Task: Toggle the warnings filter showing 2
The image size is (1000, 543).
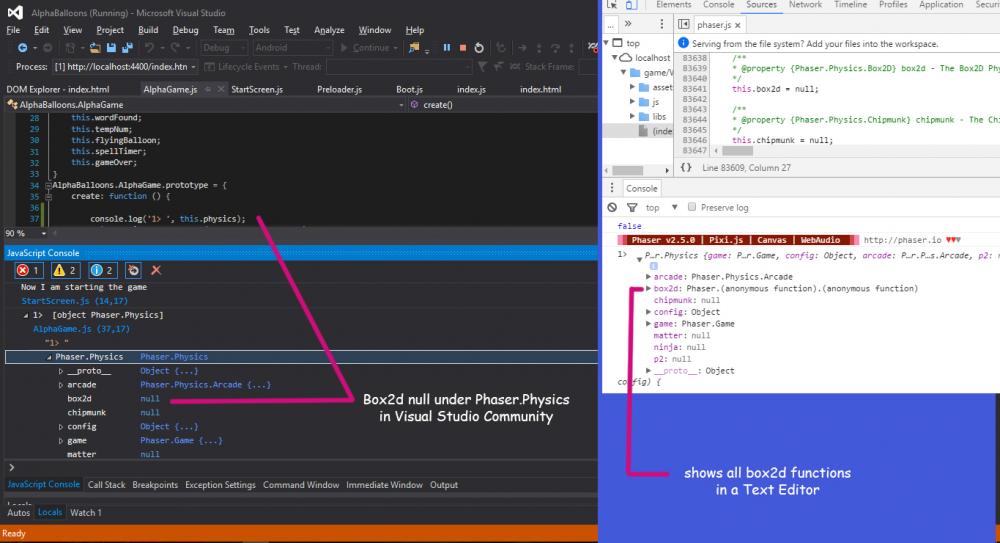Action: pyautogui.click(x=65, y=271)
